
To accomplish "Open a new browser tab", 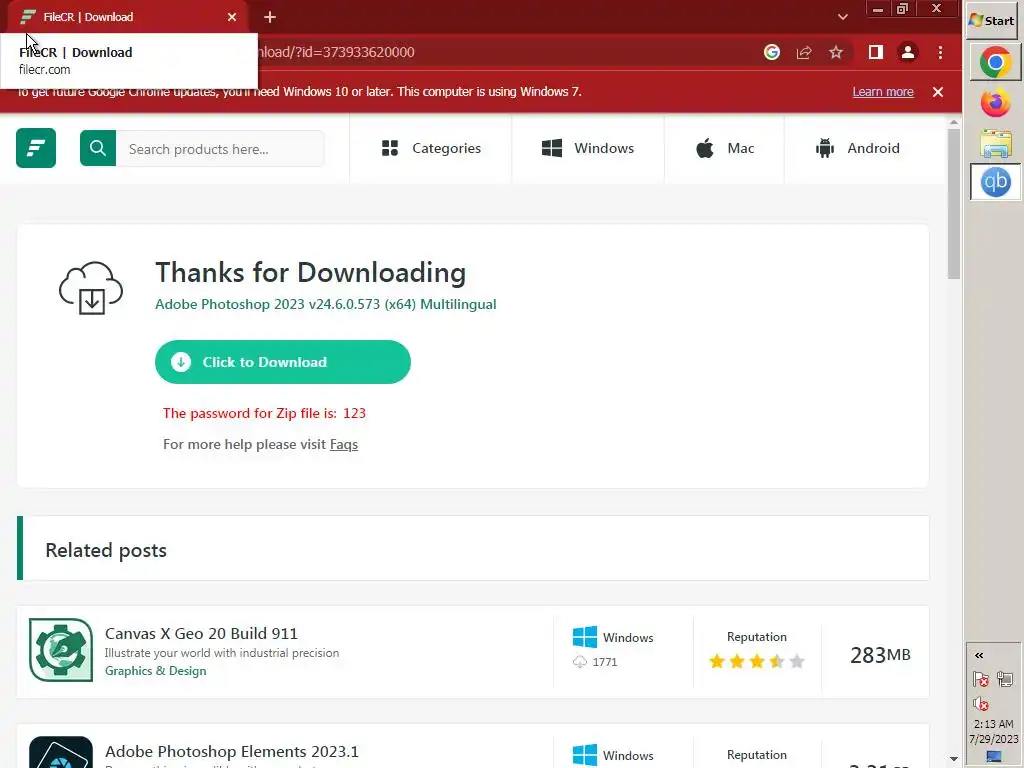I will (270, 17).
